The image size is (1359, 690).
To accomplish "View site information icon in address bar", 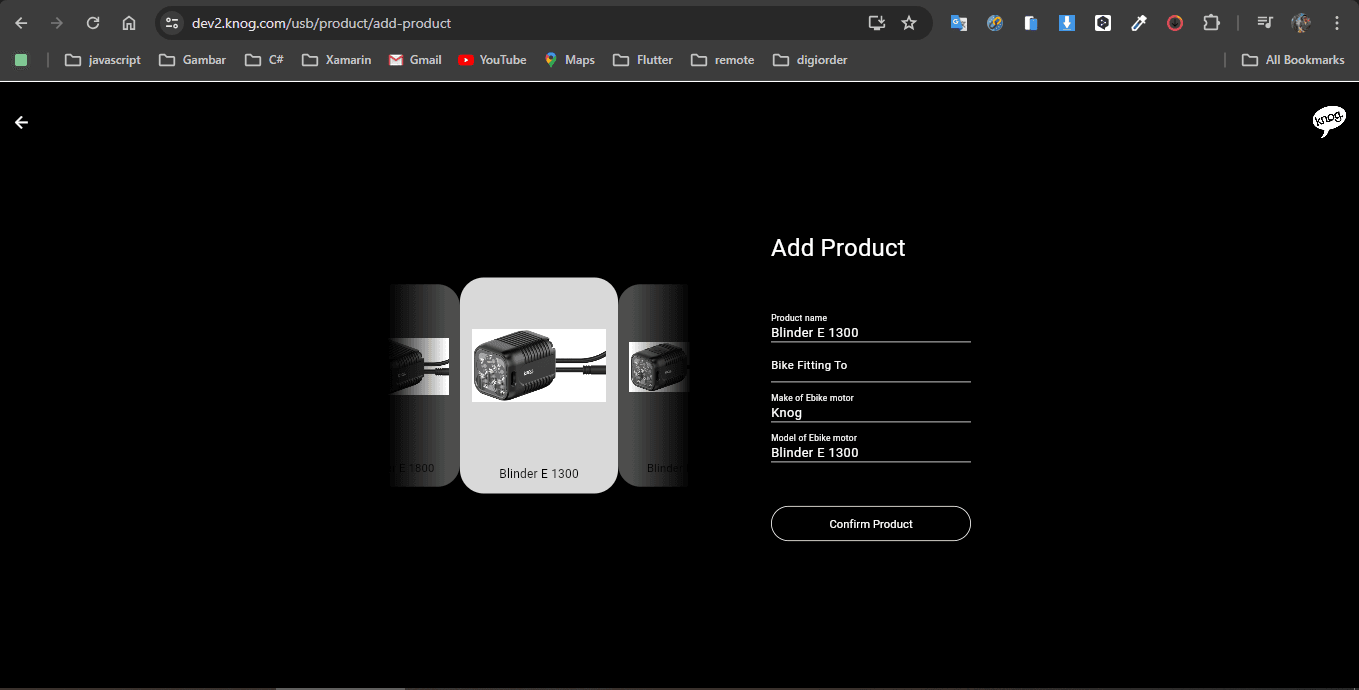I will (171, 23).
